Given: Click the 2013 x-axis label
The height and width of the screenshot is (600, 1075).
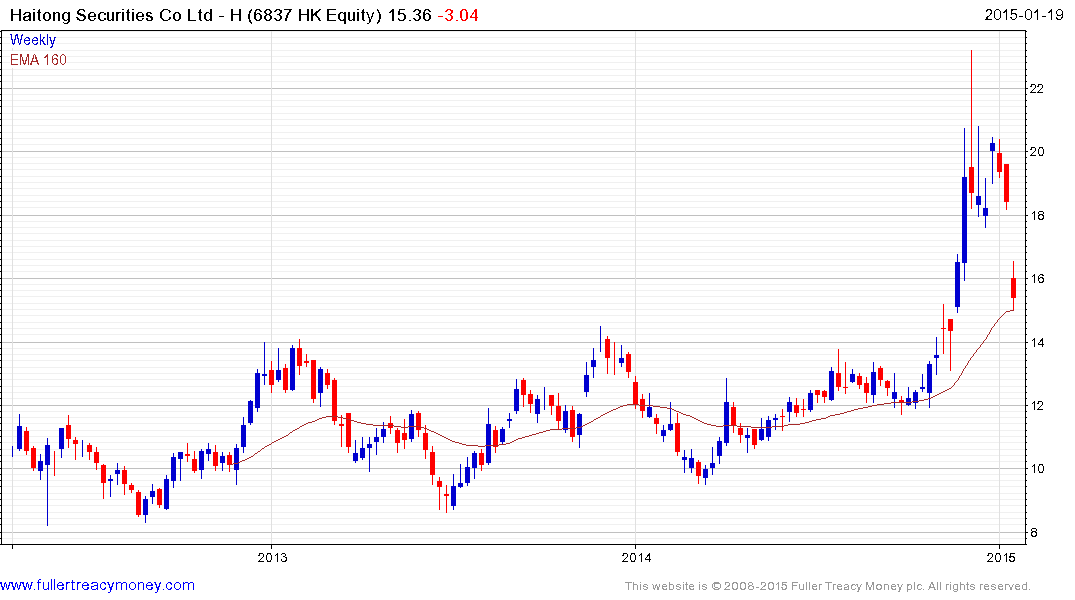Looking at the screenshot, I should tap(272, 557).
